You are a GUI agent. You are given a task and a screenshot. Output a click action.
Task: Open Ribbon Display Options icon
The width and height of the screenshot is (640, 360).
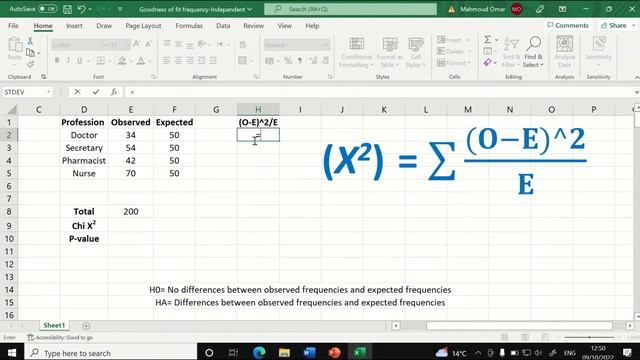pos(562,9)
